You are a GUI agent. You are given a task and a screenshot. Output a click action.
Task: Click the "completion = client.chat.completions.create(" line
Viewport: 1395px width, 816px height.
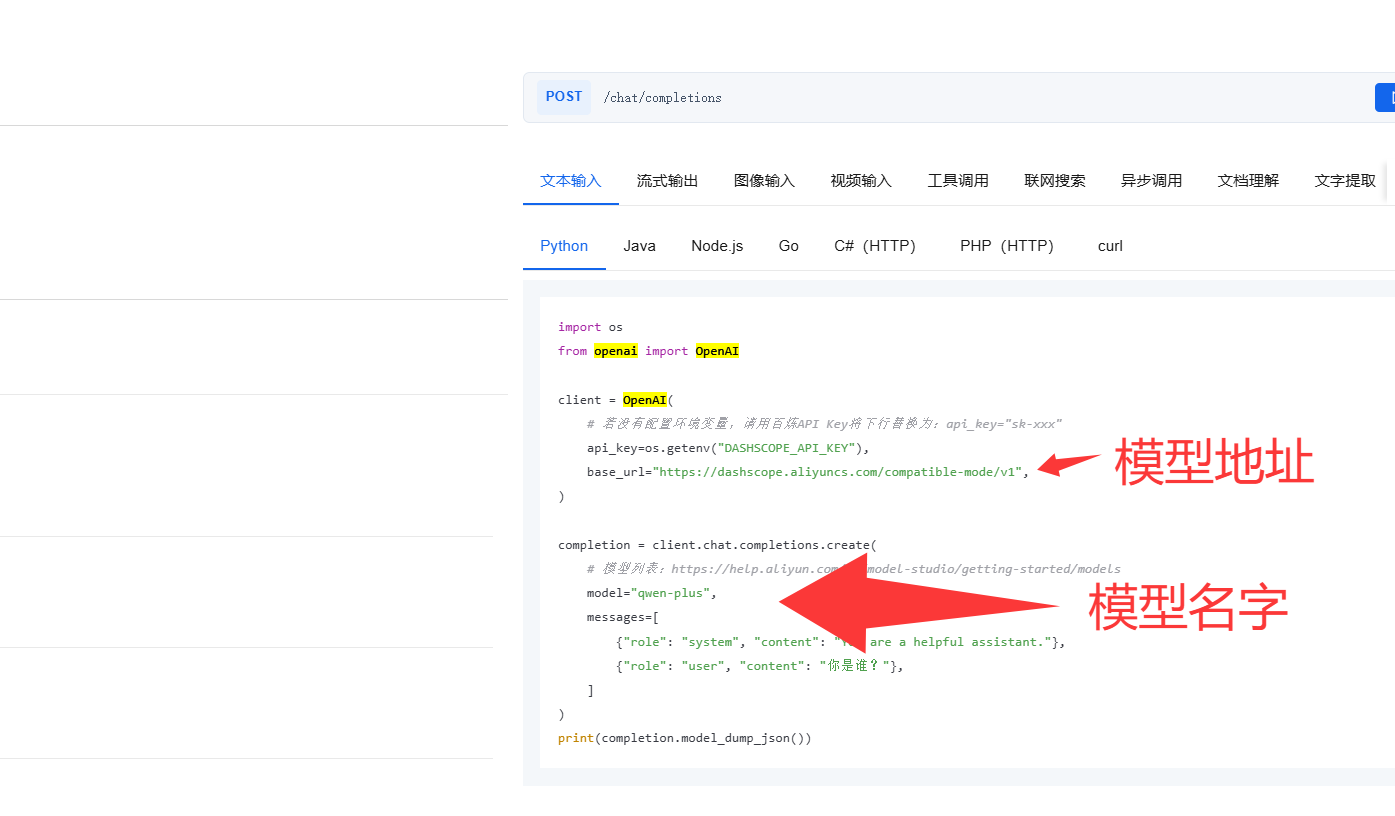[717, 545]
